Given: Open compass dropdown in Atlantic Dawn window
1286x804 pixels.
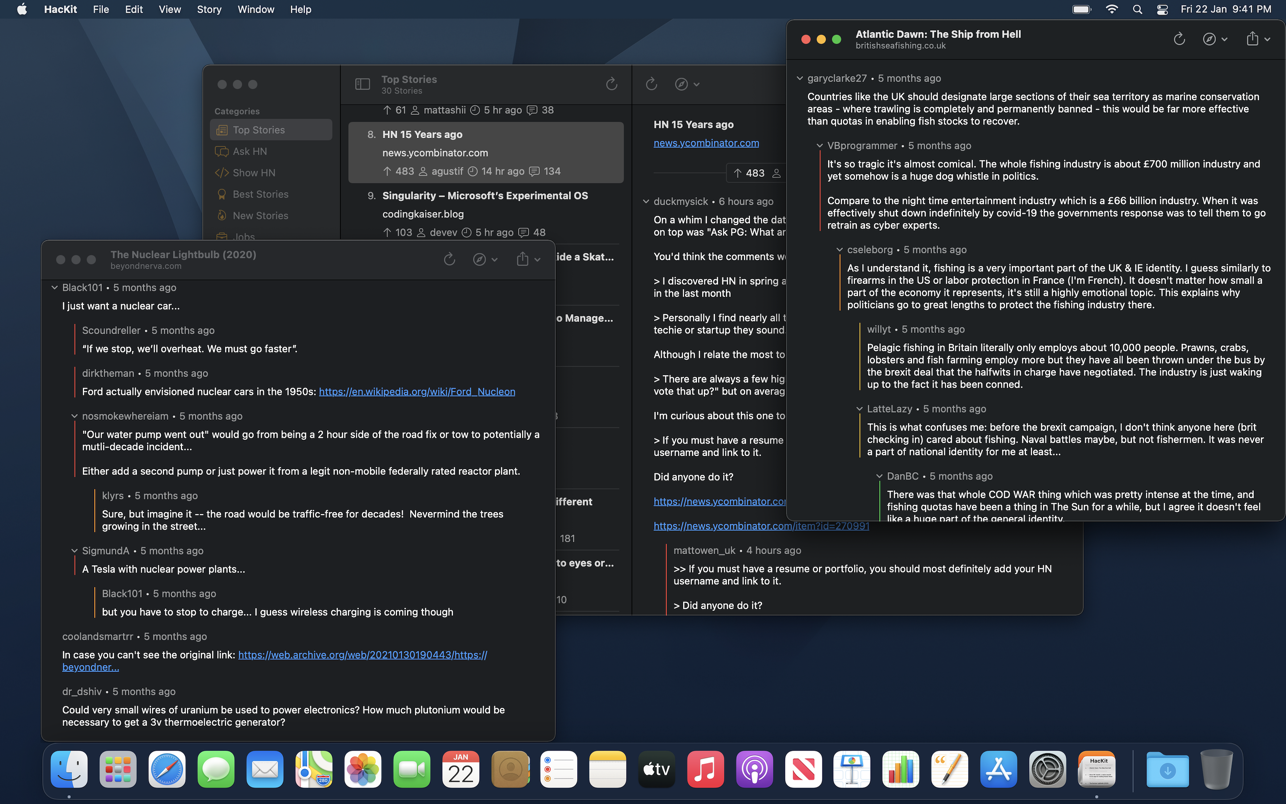Looking at the screenshot, I should [x=1215, y=39].
